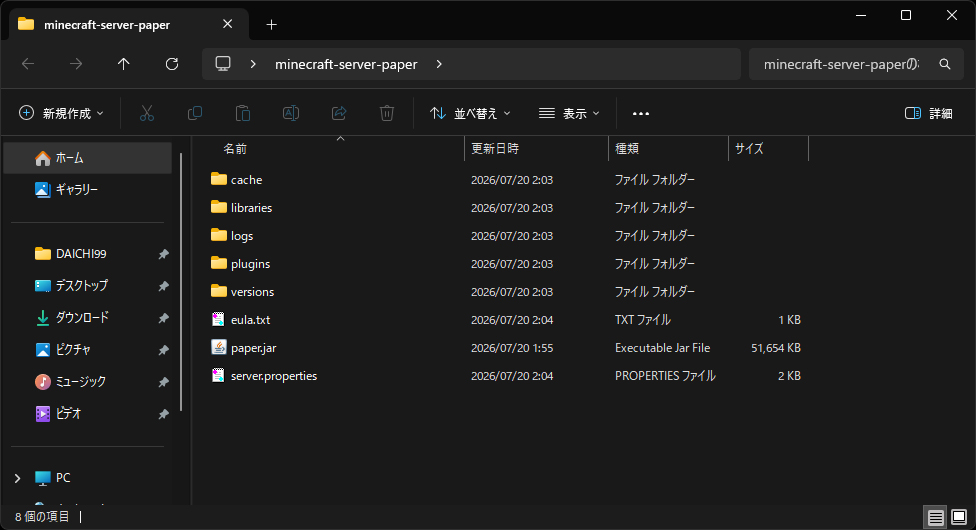Click the PC monitor icon in address bar
Viewport: 976px width, 530px height.
pyautogui.click(x=223, y=64)
